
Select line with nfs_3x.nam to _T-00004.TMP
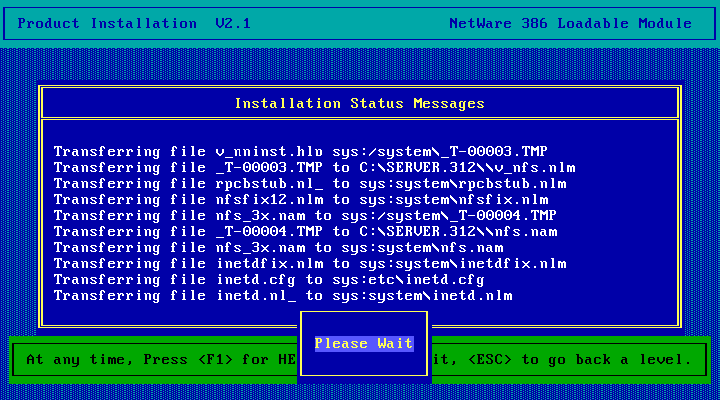point(305,216)
